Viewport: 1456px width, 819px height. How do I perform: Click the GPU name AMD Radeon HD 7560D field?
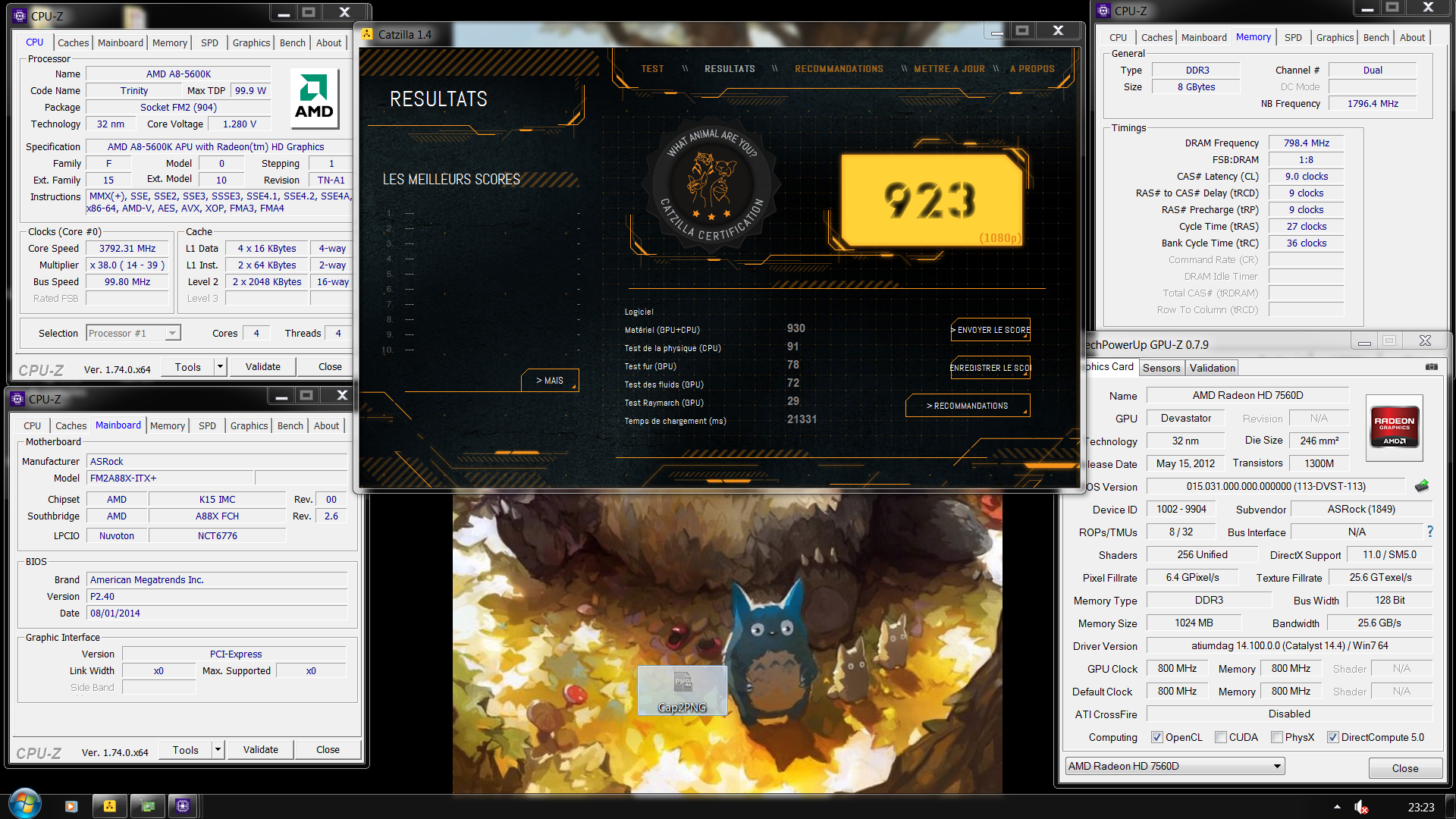[x=1247, y=395]
